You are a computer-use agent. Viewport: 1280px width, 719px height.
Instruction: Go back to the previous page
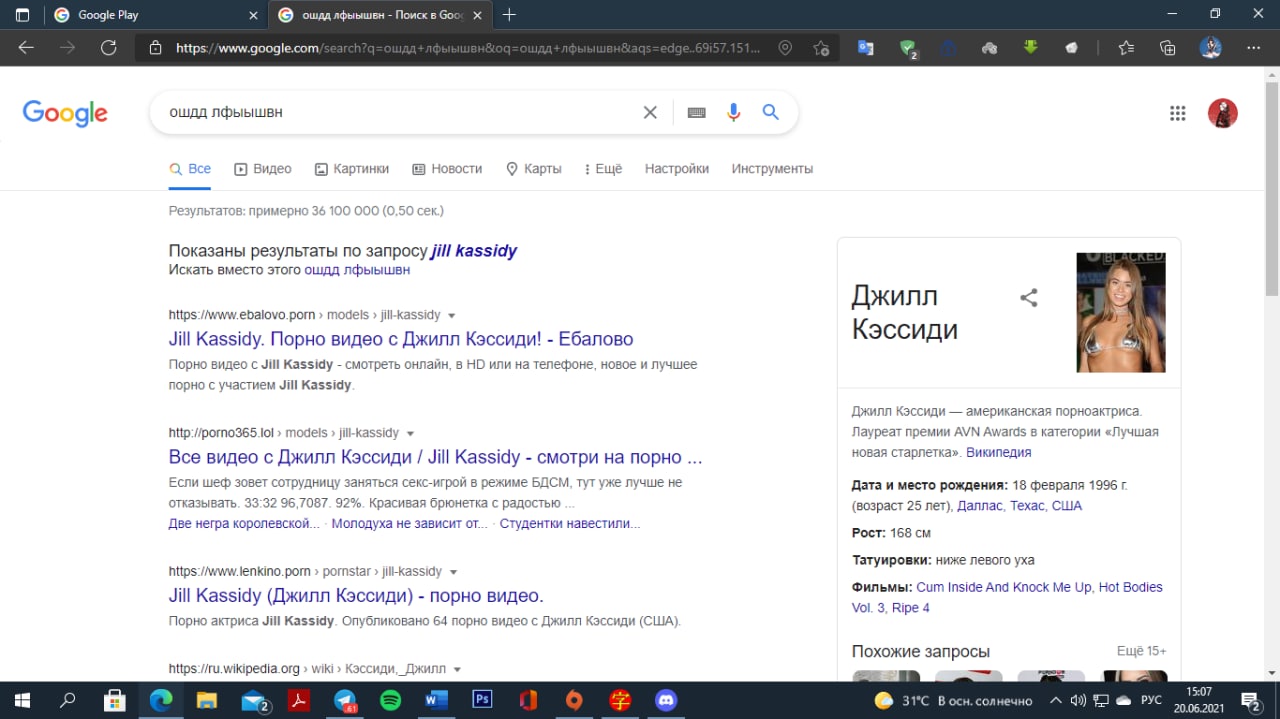click(26, 48)
